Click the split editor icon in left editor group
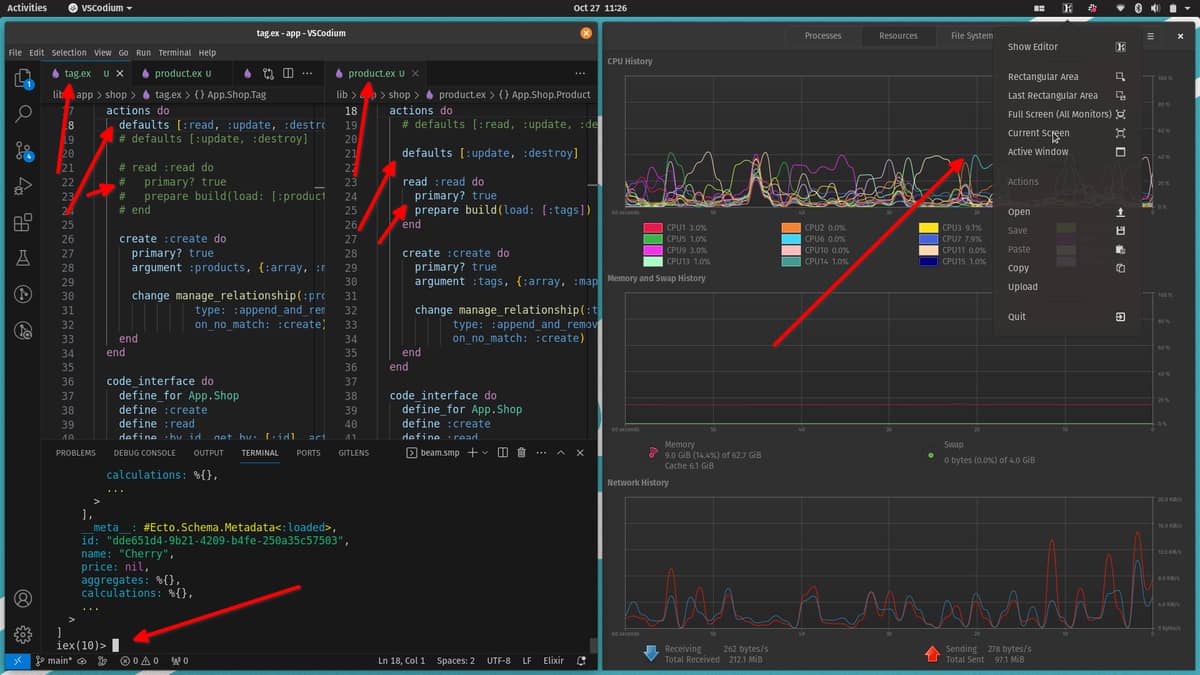 point(288,73)
